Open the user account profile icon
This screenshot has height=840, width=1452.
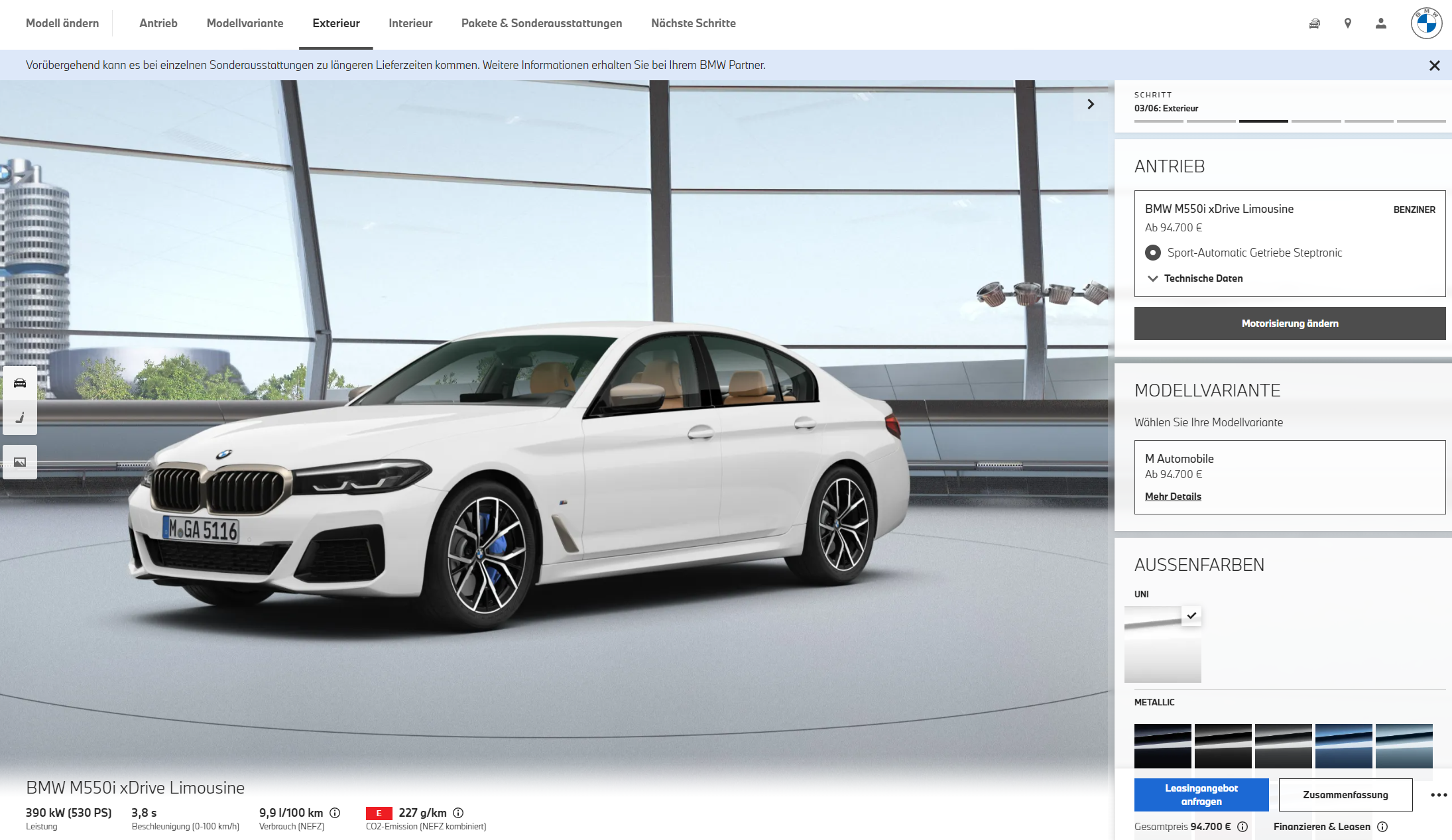(x=1381, y=24)
